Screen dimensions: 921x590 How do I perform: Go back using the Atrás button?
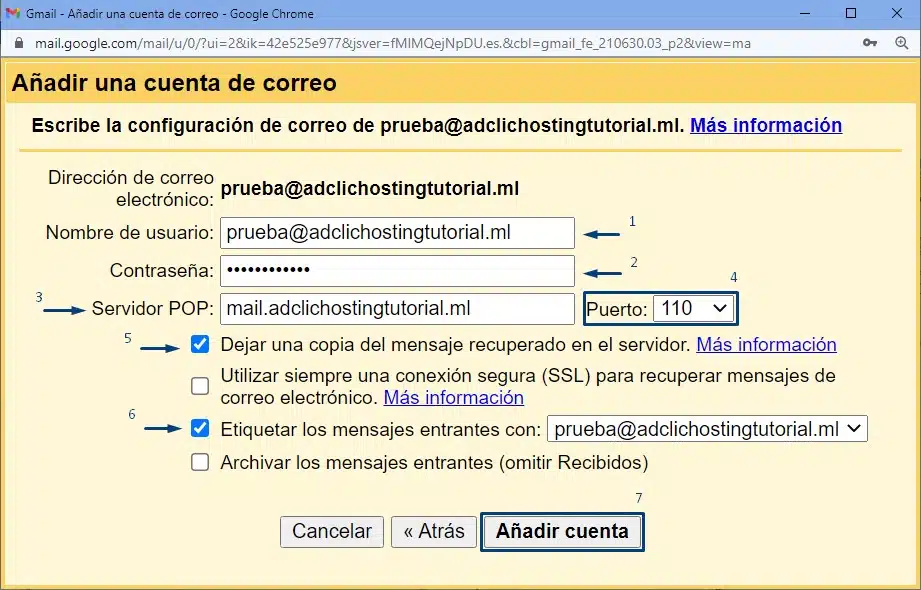coord(433,531)
